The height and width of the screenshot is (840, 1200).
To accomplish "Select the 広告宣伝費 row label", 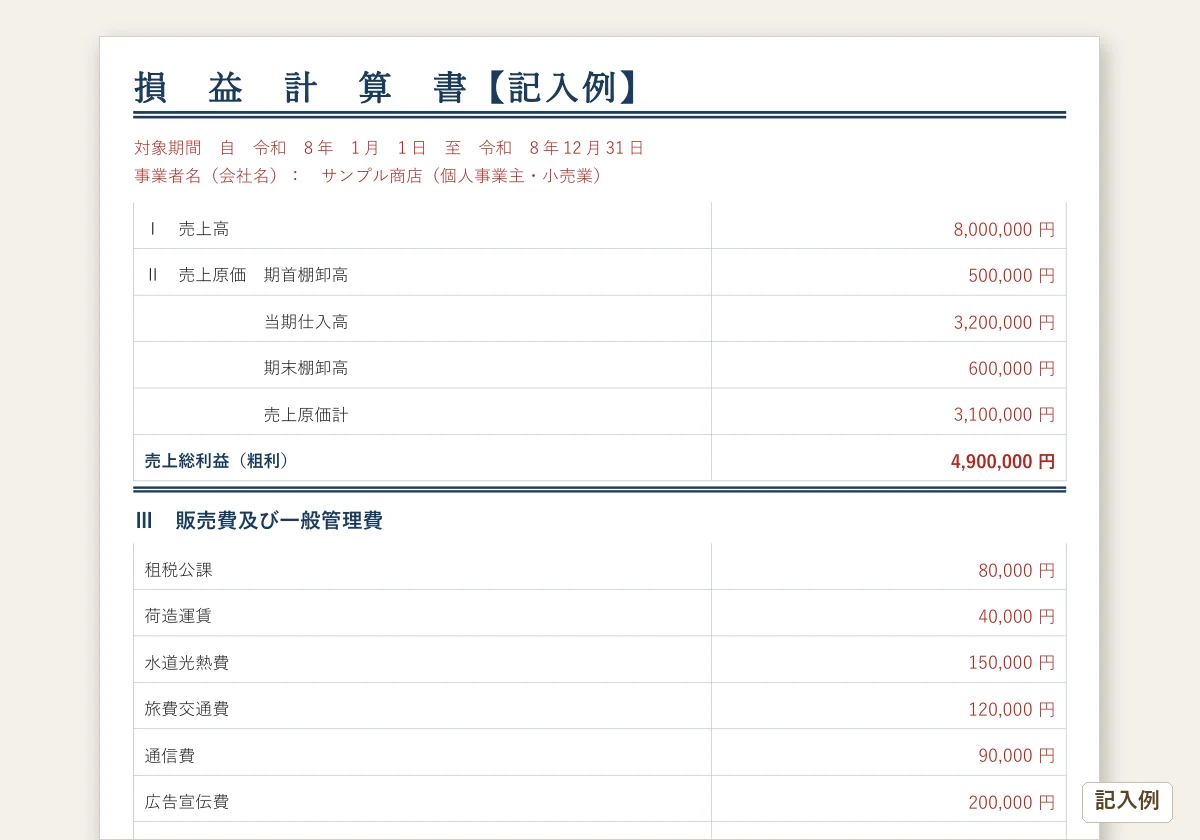I will pyautogui.click(x=187, y=802).
